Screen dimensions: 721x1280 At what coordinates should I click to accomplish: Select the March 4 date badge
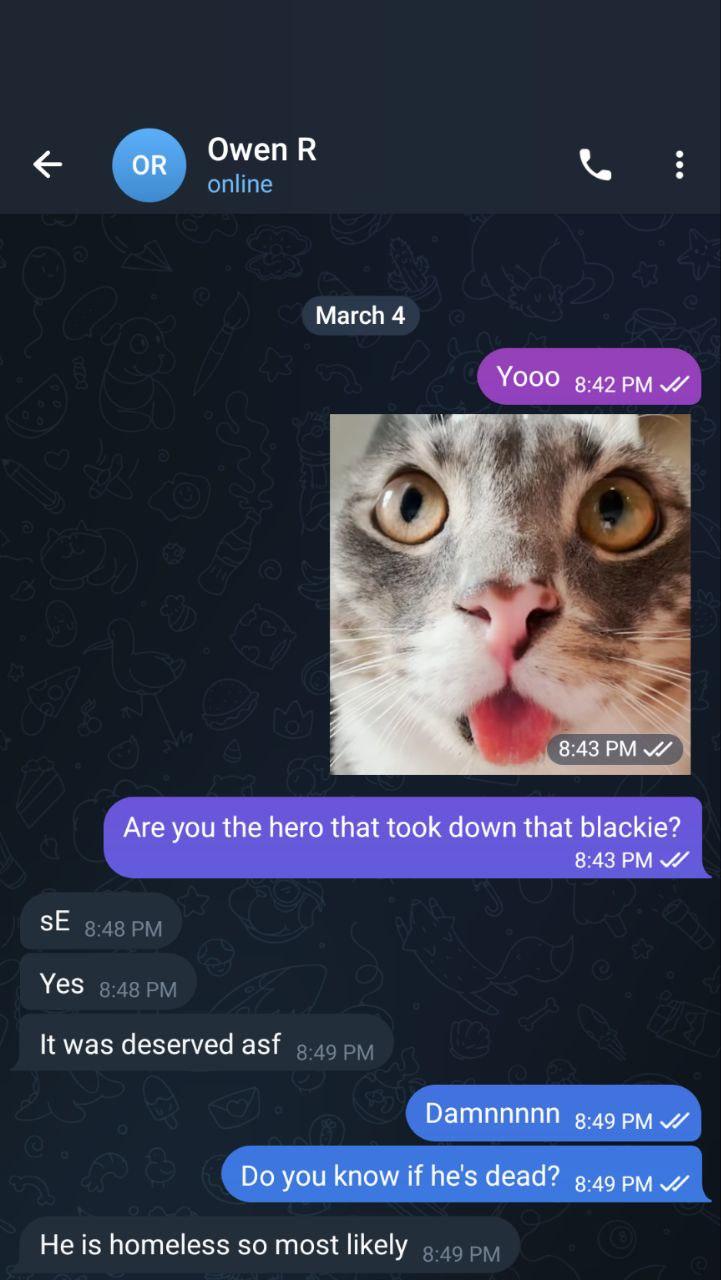360,316
